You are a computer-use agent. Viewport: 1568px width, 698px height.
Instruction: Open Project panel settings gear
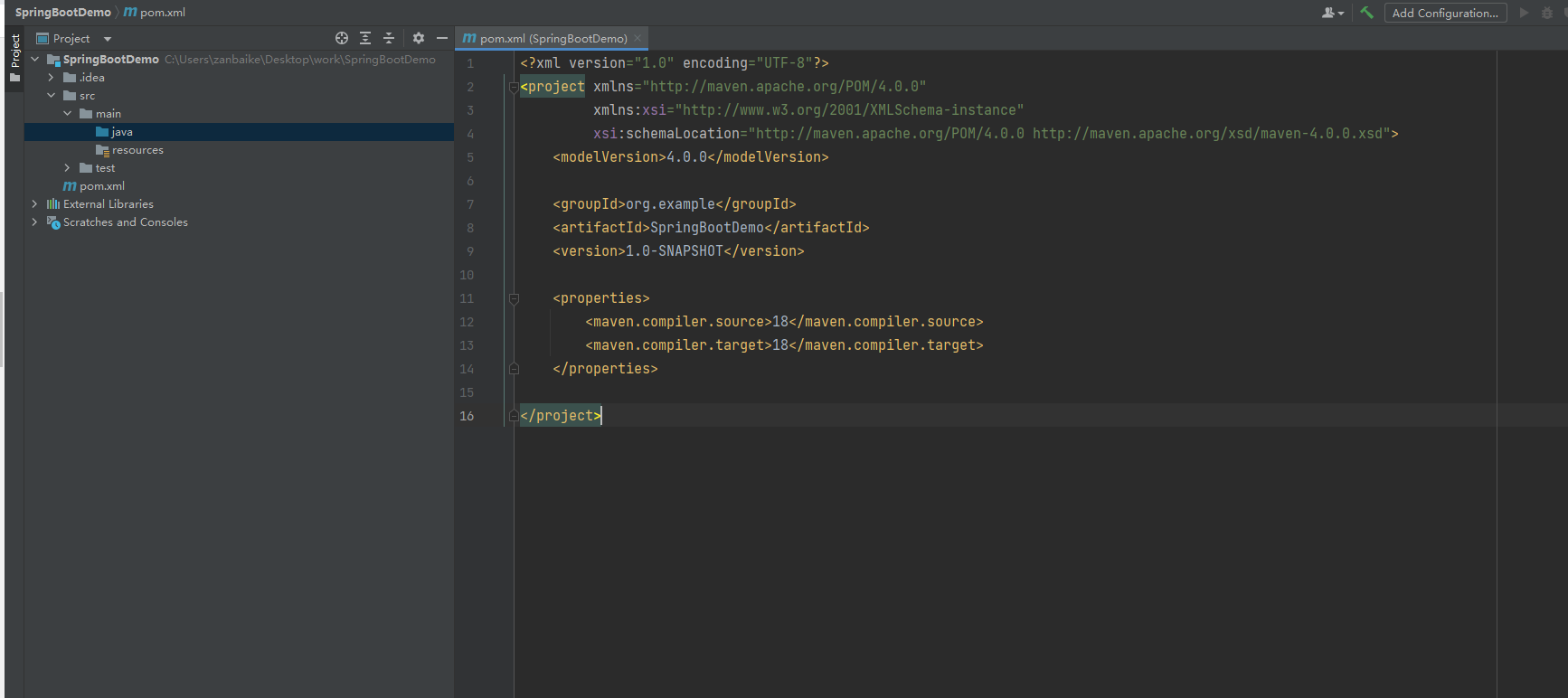[x=418, y=38]
